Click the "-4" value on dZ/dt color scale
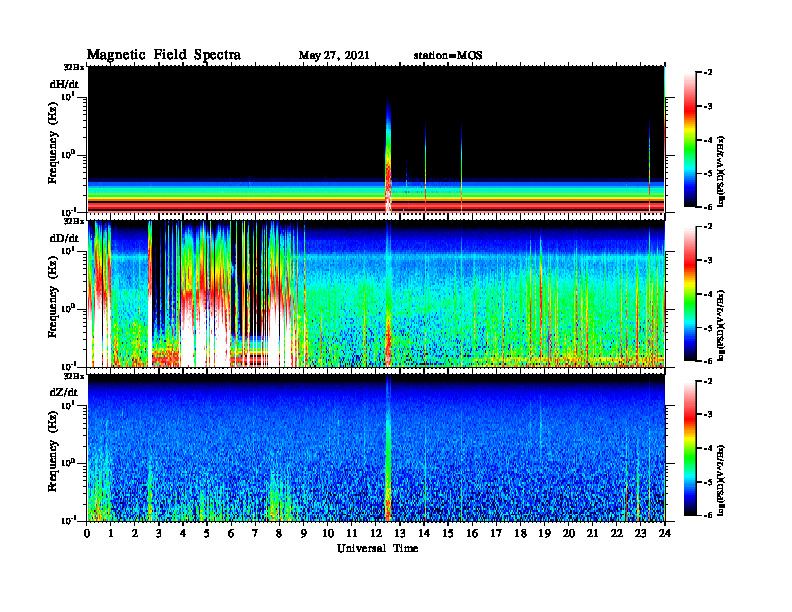 point(708,448)
